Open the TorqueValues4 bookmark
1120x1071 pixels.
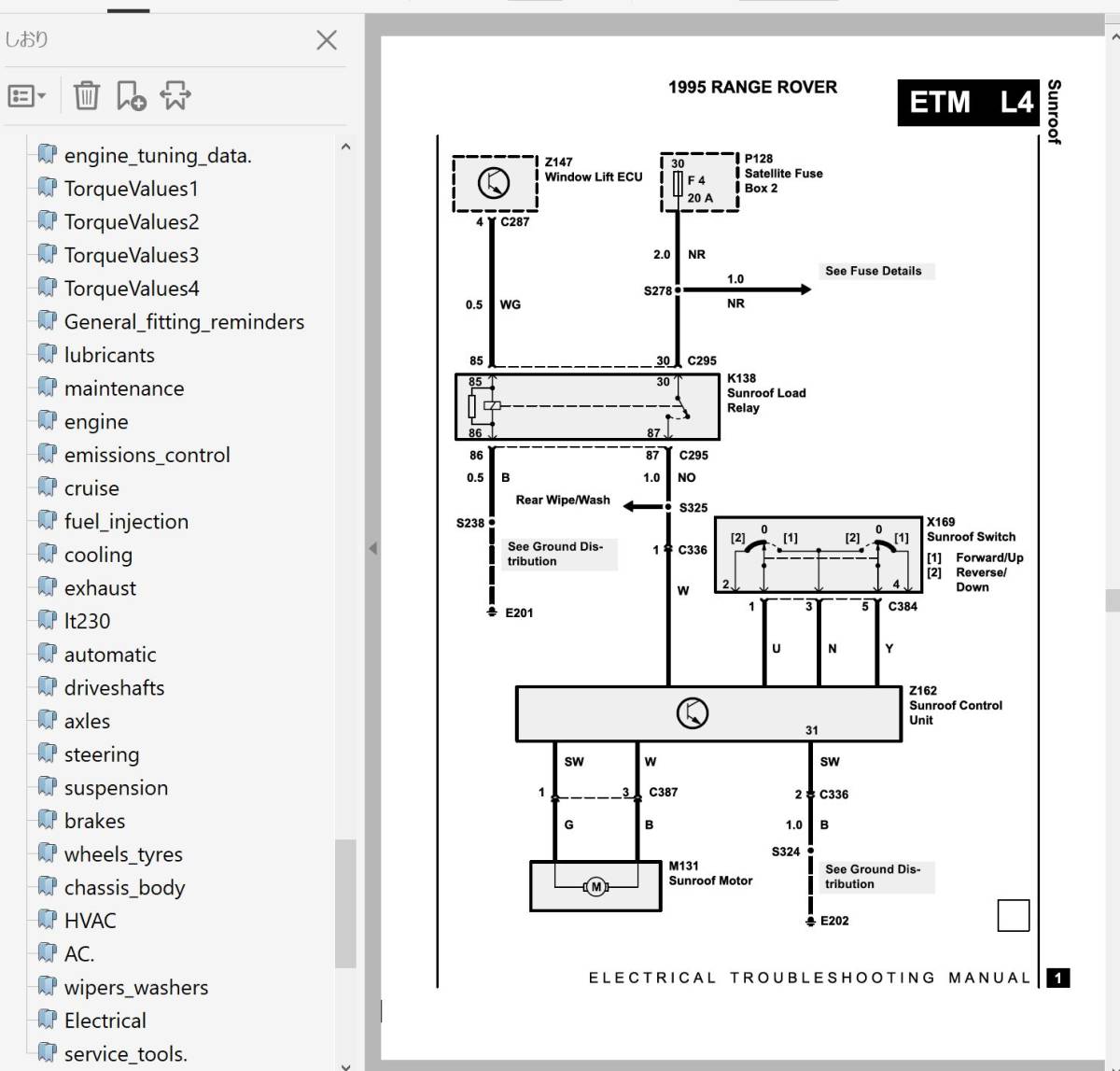click(x=132, y=289)
